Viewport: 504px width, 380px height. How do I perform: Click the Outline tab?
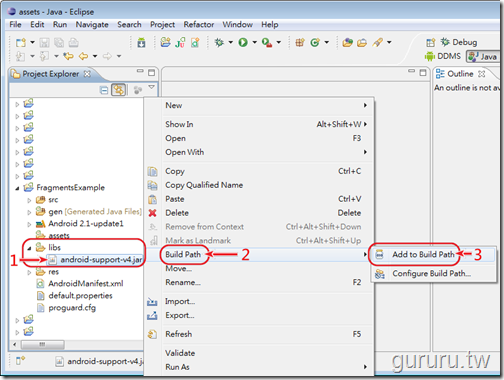point(460,74)
